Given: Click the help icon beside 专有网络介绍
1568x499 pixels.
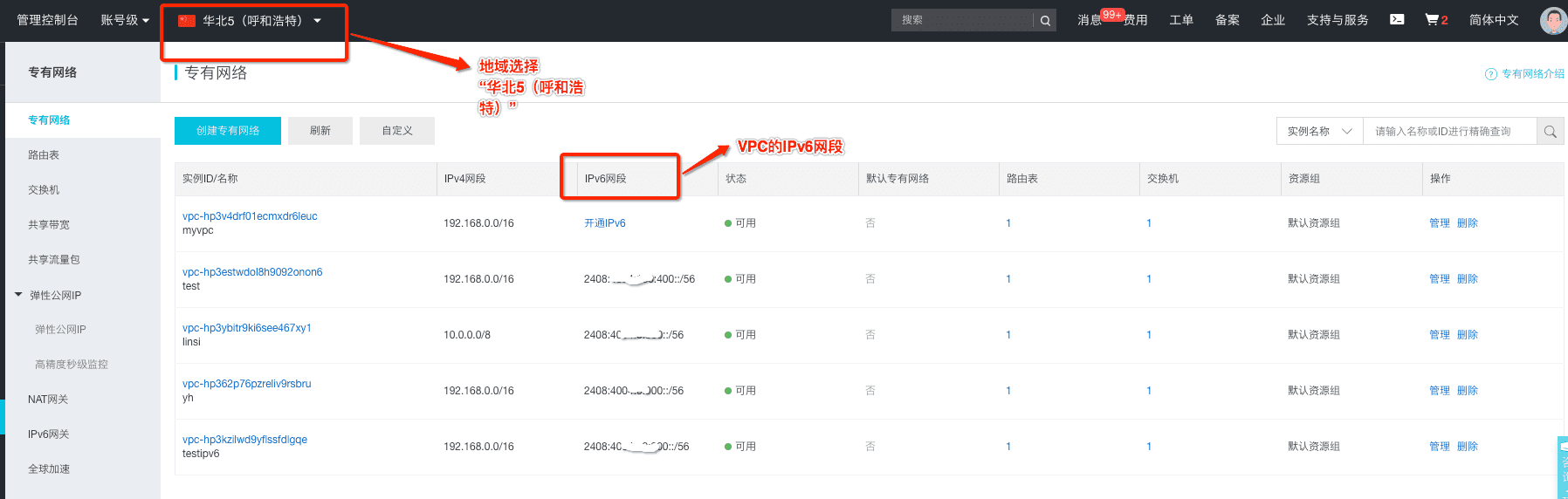Looking at the screenshot, I should tap(1491, 74).
